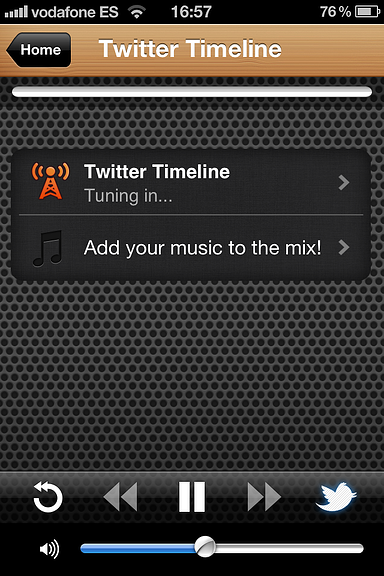Click the white progress bar at top
The image size is (384, 576).
pyautogui.click(x=192, y=92)
